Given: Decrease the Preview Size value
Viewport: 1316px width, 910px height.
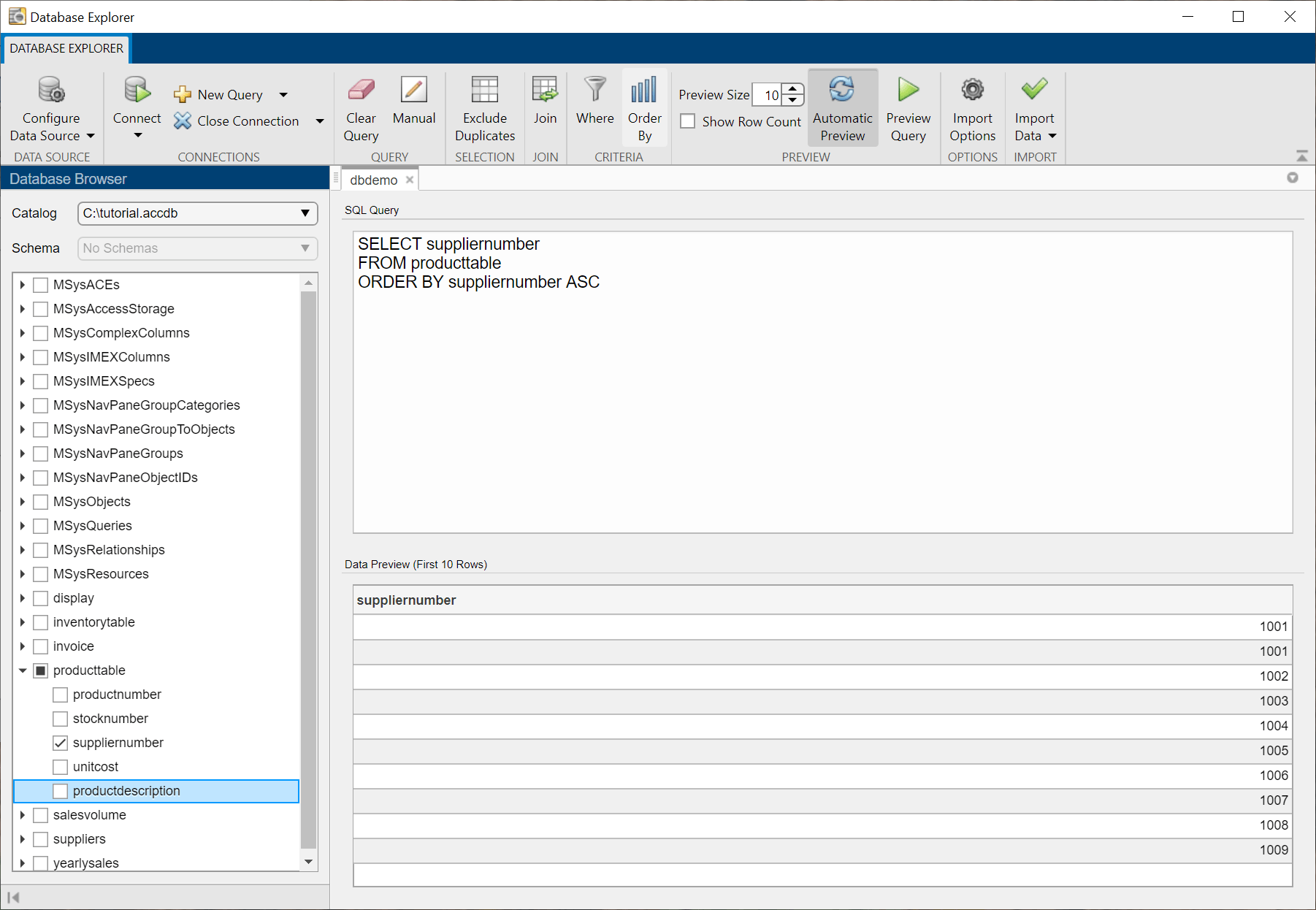Looking at the screenshot, I should click(793, 100).
